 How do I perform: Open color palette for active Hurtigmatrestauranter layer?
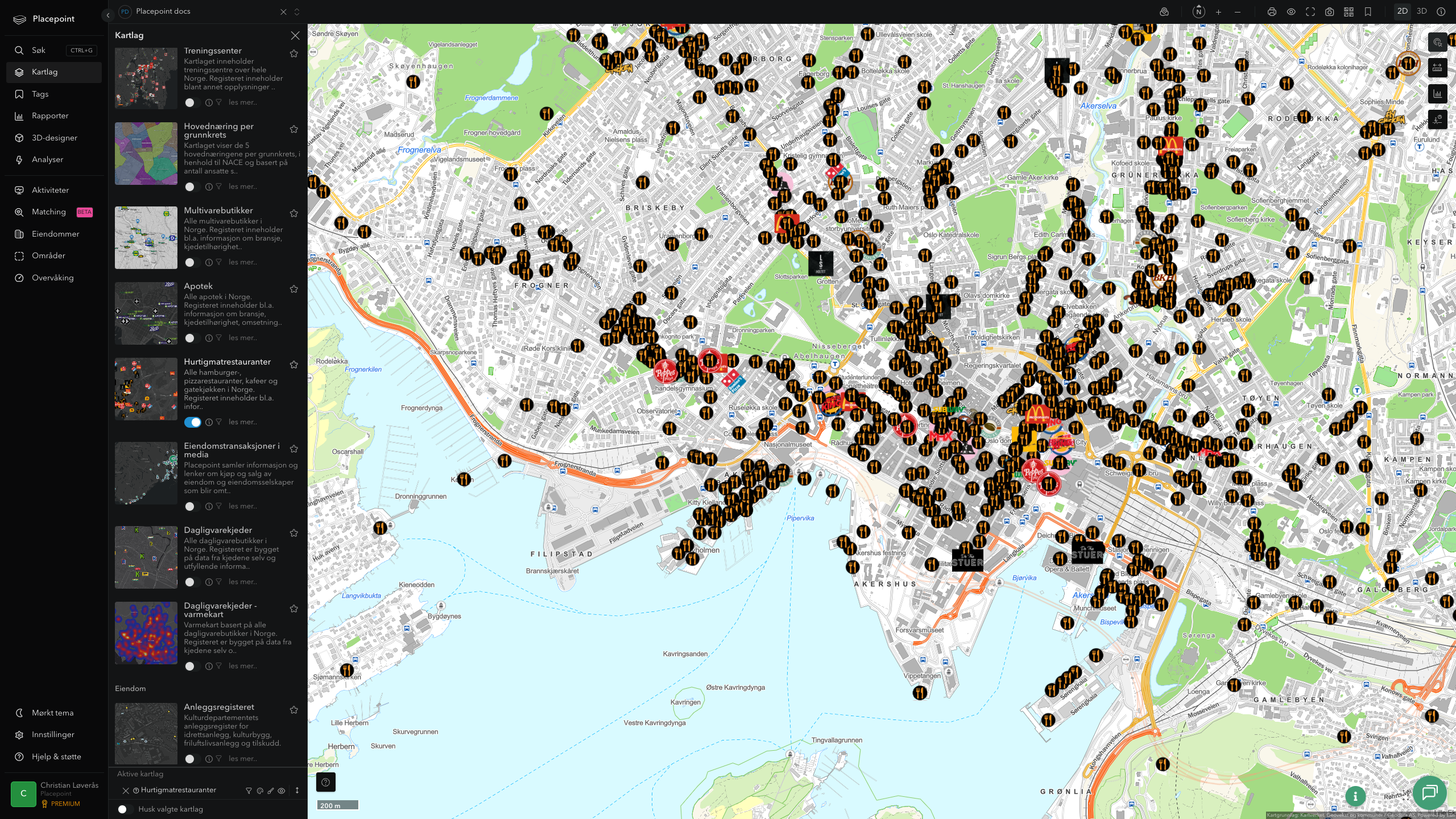pos(260,791)
